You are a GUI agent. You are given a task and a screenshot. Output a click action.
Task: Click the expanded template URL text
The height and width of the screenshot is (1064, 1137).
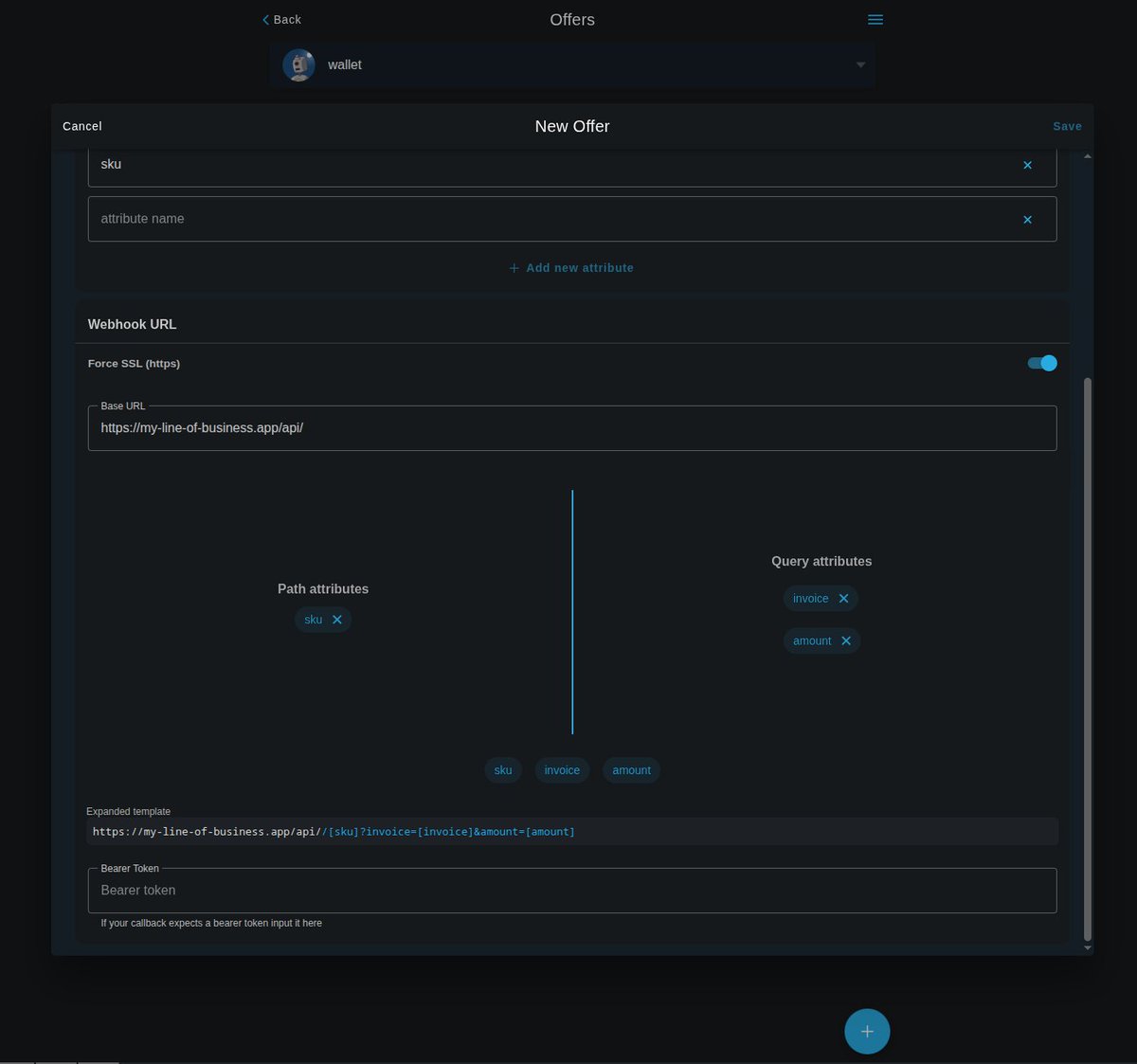click(x=334, y=832)
